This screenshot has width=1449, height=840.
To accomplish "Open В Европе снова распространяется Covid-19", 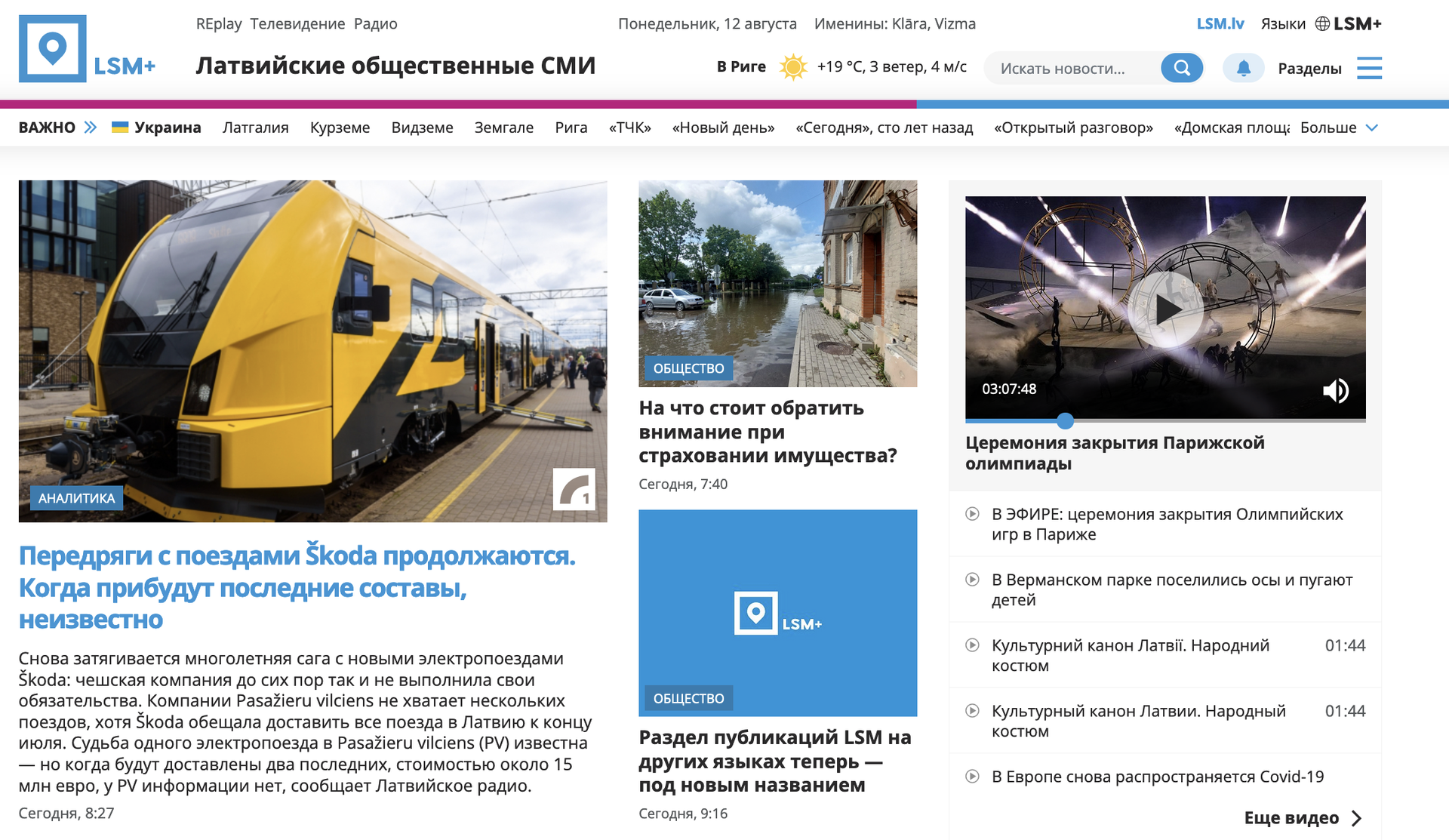I will point(1158,777).
